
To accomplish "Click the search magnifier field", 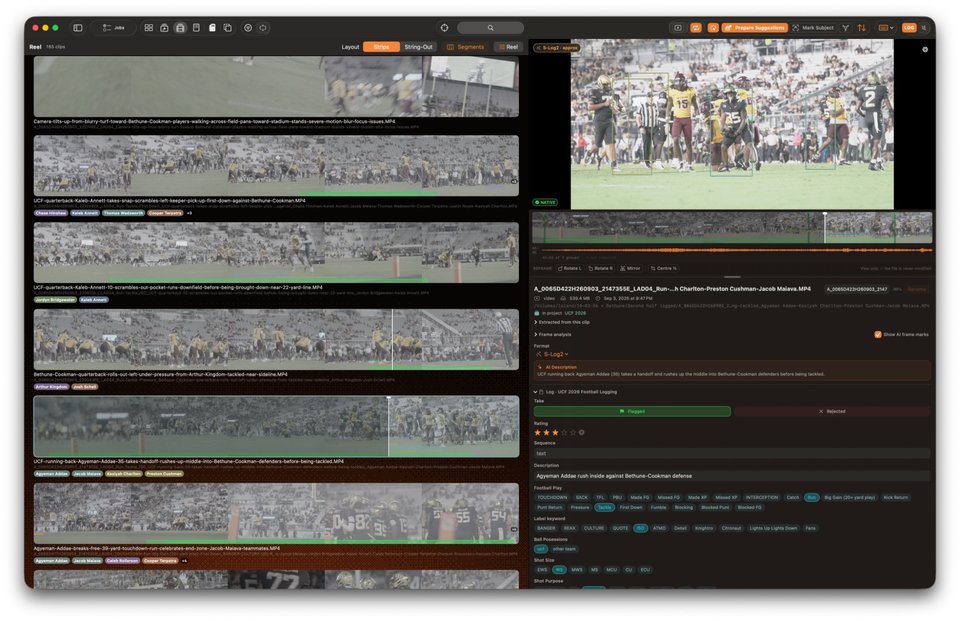I will click(490, 28).
